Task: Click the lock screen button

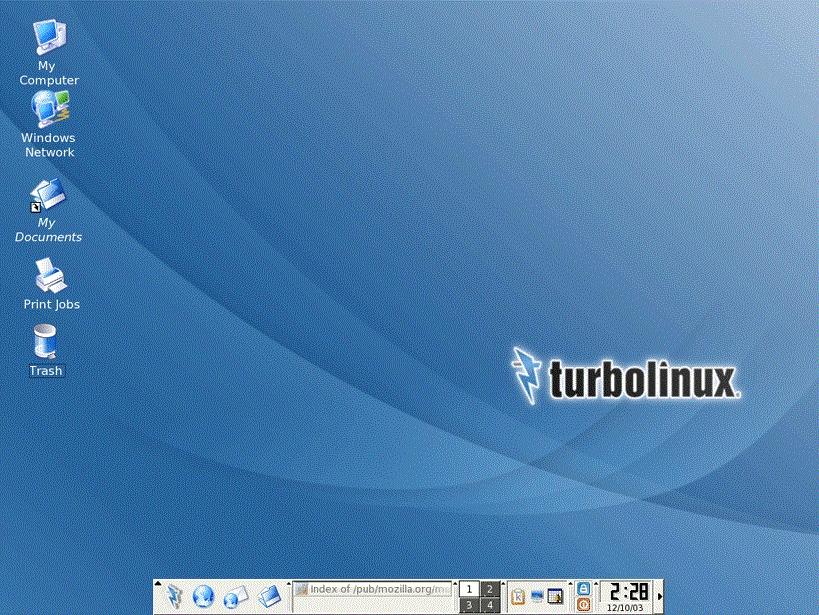Action: [583, 589]
